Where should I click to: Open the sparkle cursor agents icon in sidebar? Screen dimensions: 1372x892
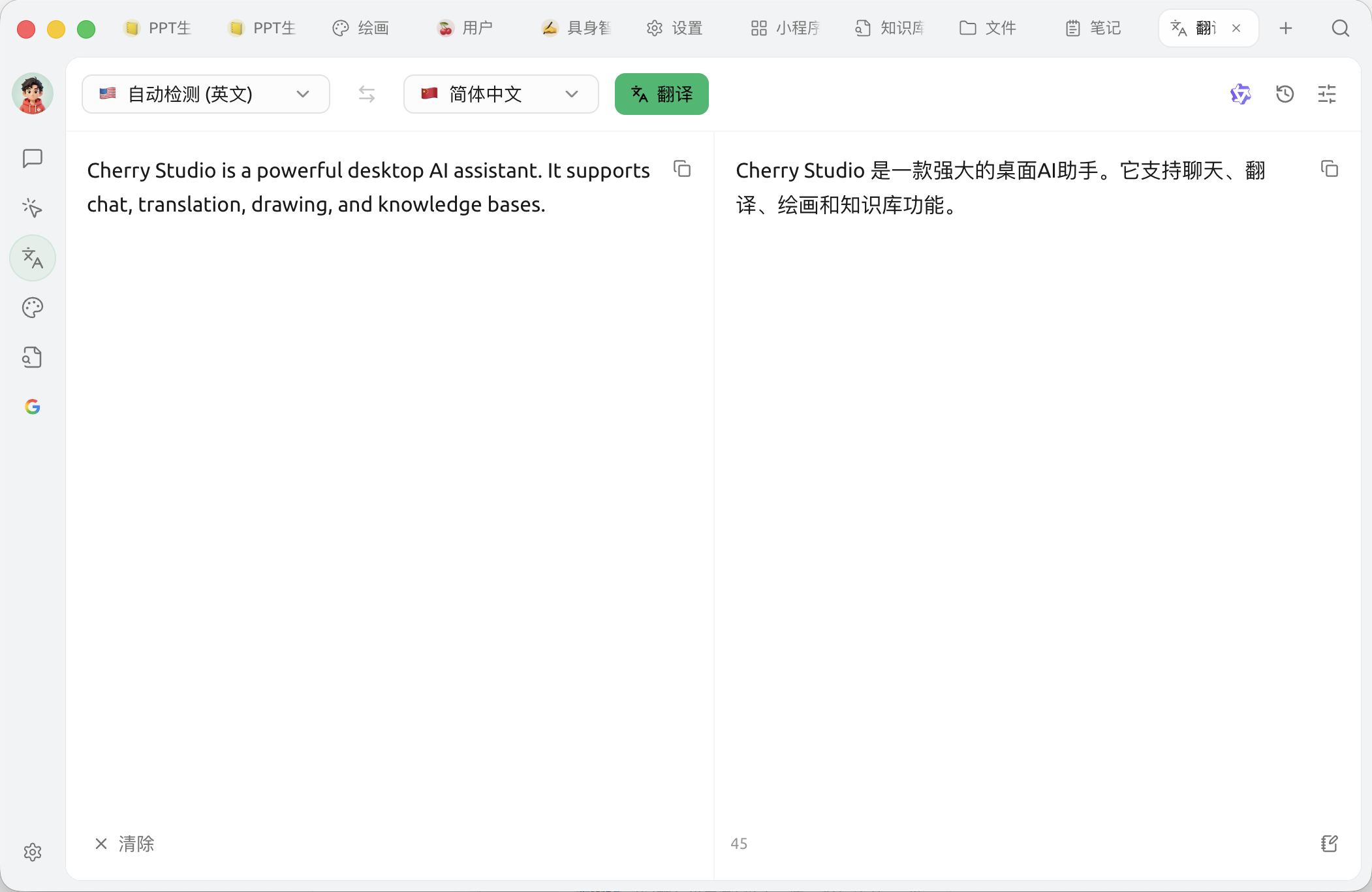(x=32, y=208)
